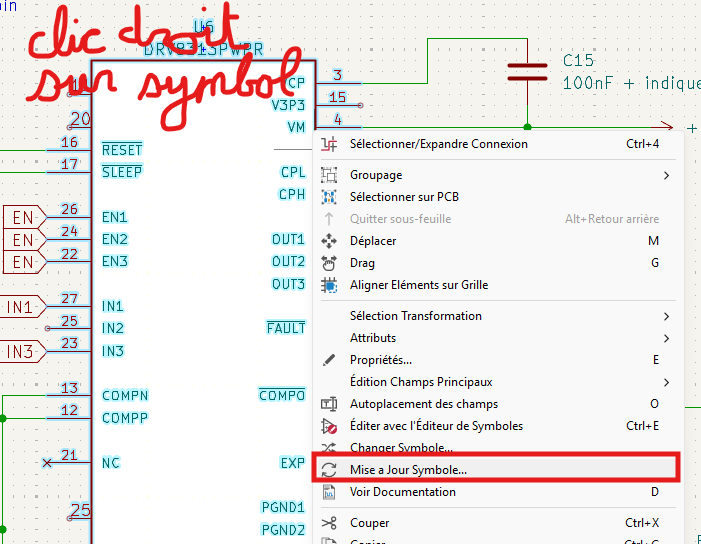
Task: Click the EN2 pin label
Action: [x=115, y=239]
